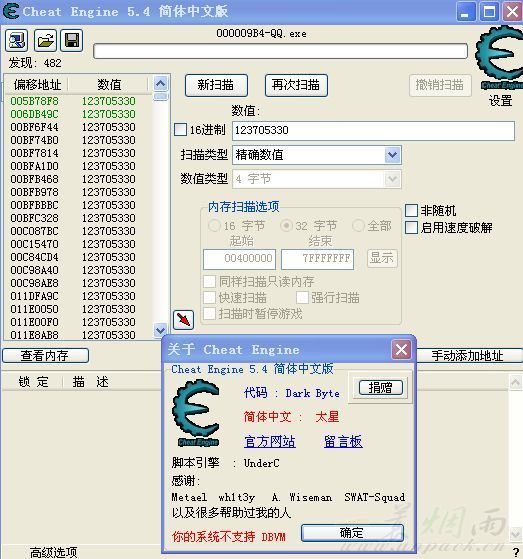Click the 显示 button
Viewport: 523px width, 559px height.
click(x=382, y=258)
